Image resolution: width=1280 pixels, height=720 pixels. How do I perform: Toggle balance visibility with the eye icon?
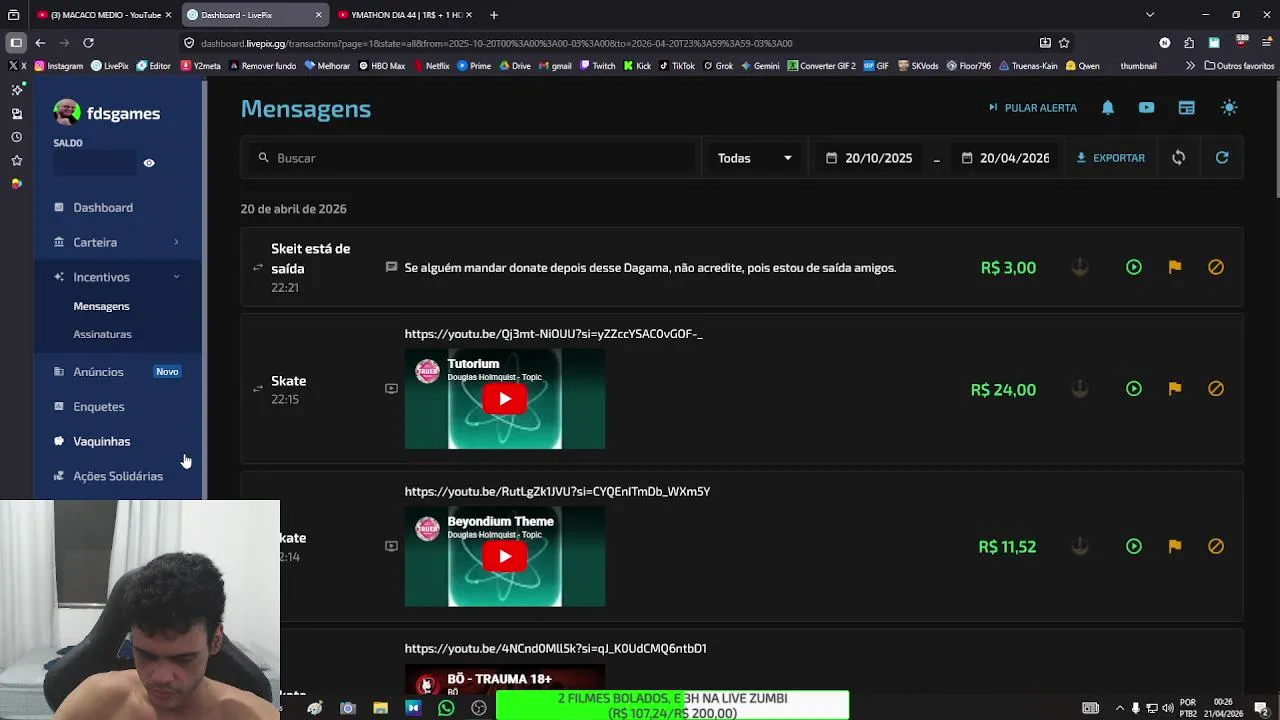point(149,163)
